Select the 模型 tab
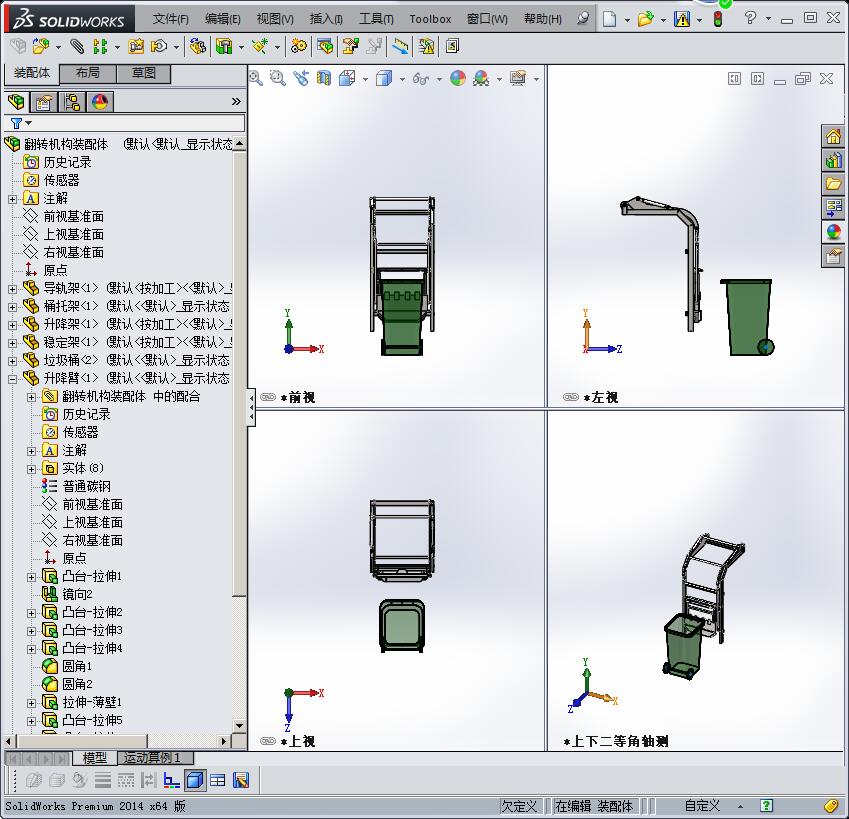 94,758
